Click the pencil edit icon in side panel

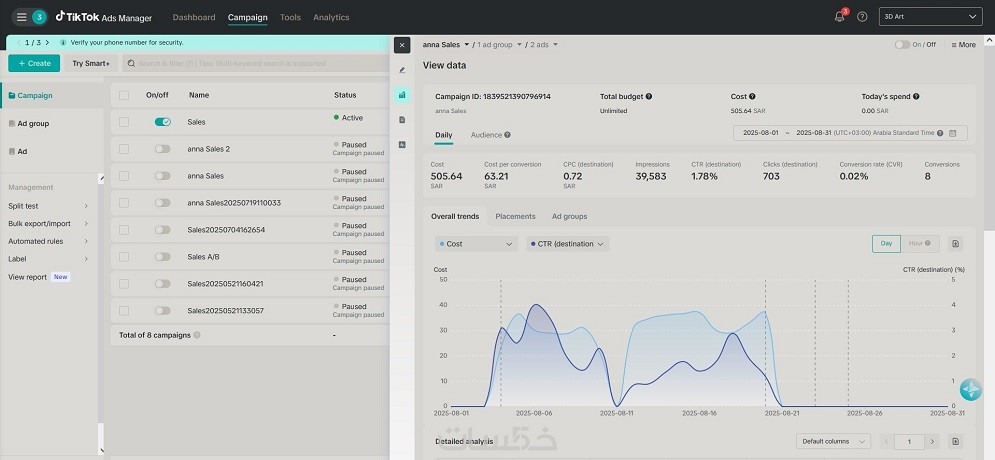pos(402,70)
